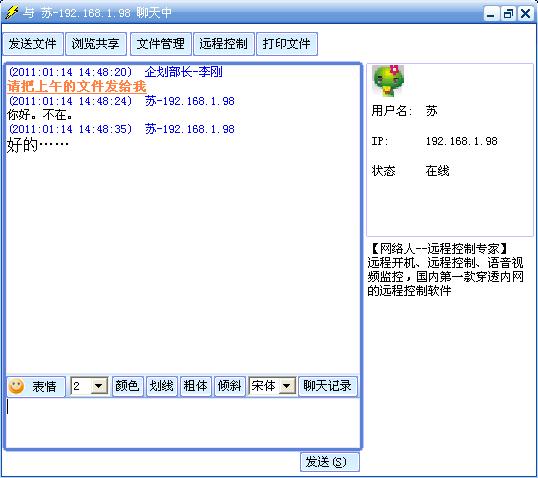Image resolution: width=538 pixels, height=478 pixels.
Task: Open 文件管理 file manager
Action: (x=161, y=44)
